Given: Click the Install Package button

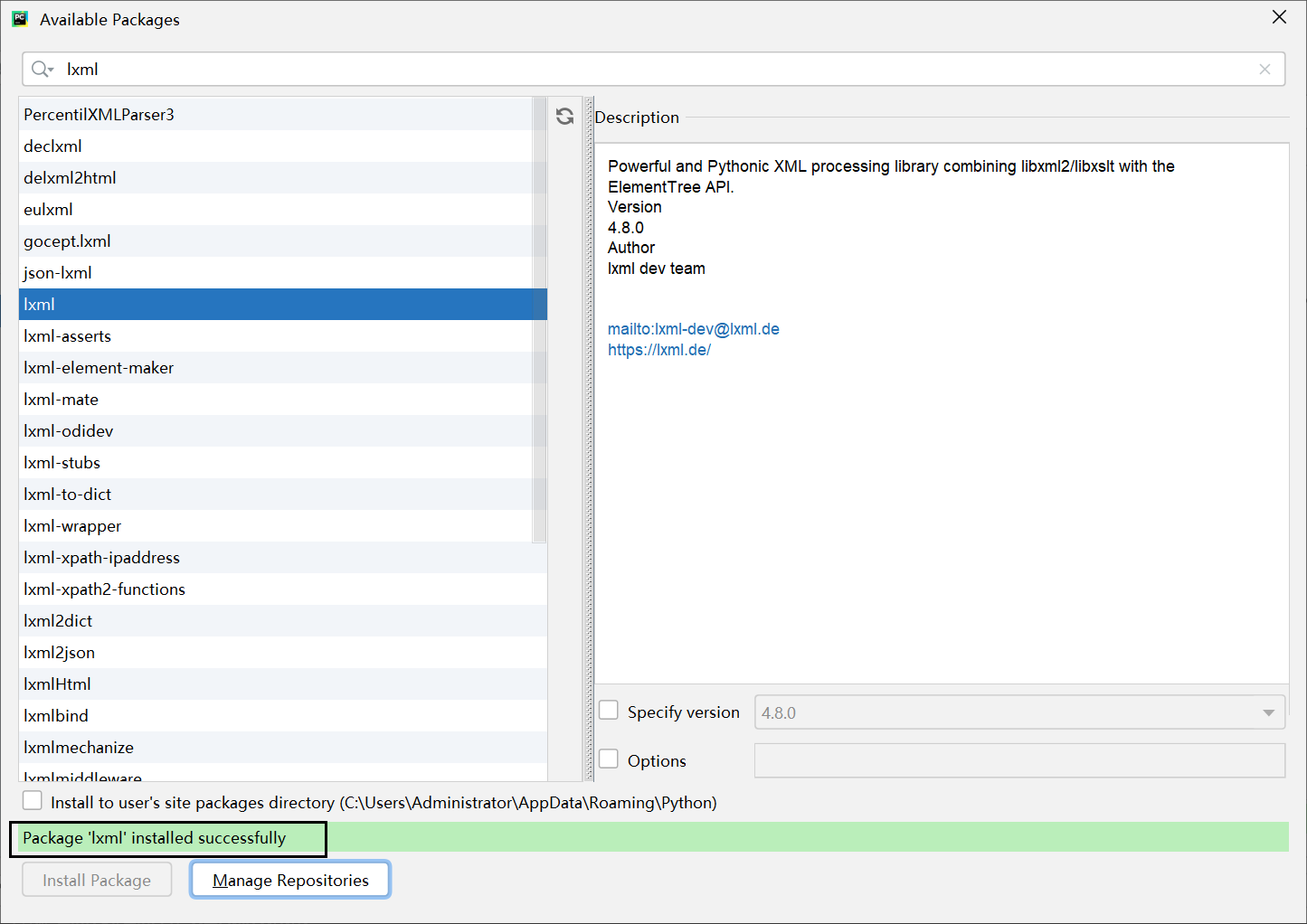Looking at the screenshot, I should [97, 880].
